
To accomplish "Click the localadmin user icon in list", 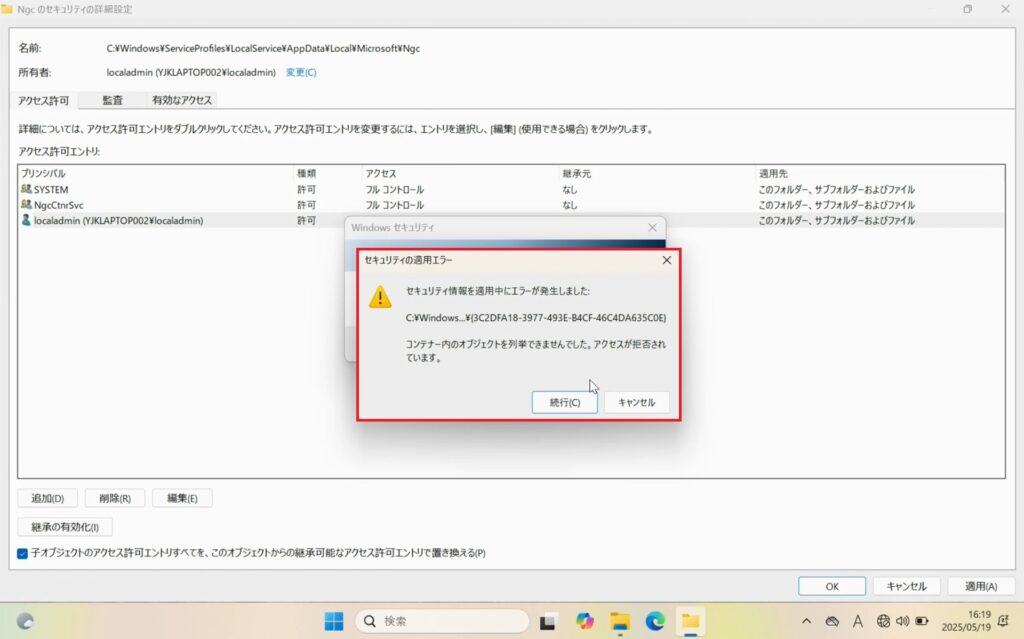I will (26, 220).
